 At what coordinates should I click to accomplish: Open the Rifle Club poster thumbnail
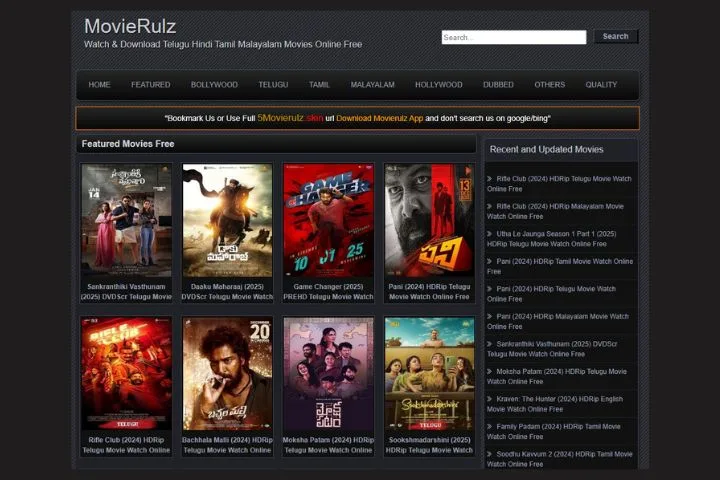pyautogui.click(x=126, y=374)
